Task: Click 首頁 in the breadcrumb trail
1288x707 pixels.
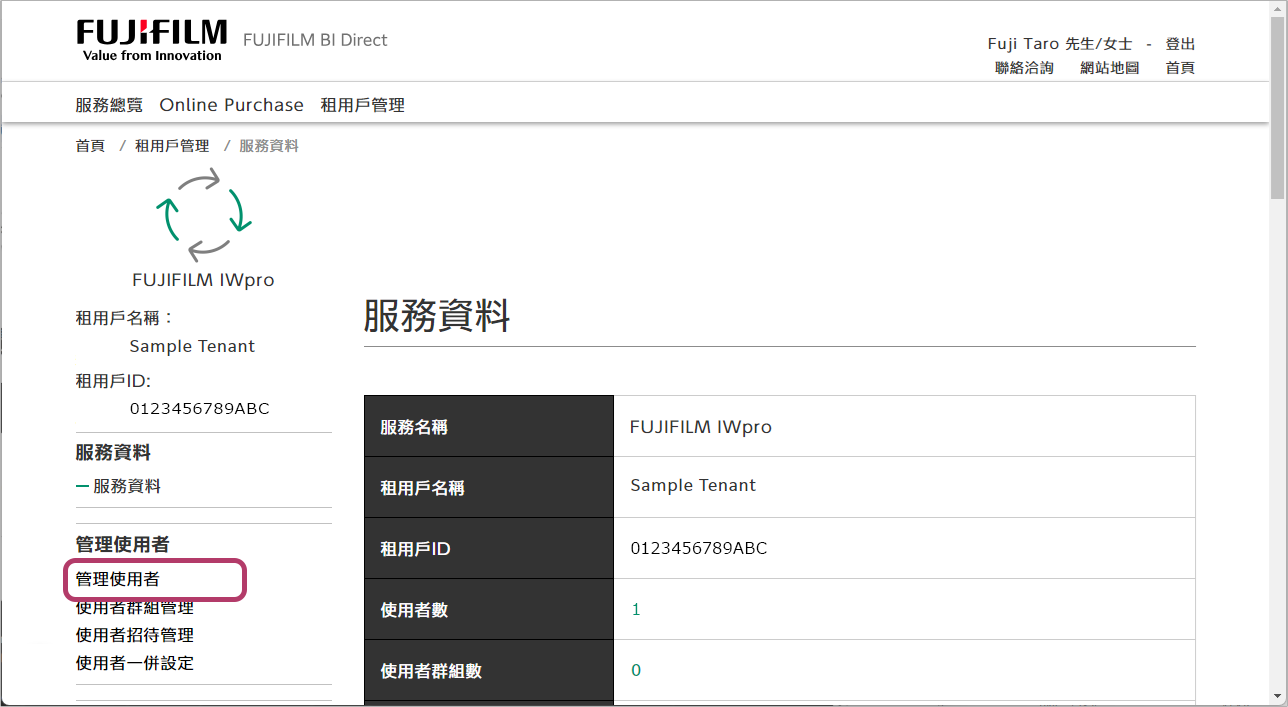Action: click(x=89, y=145)
